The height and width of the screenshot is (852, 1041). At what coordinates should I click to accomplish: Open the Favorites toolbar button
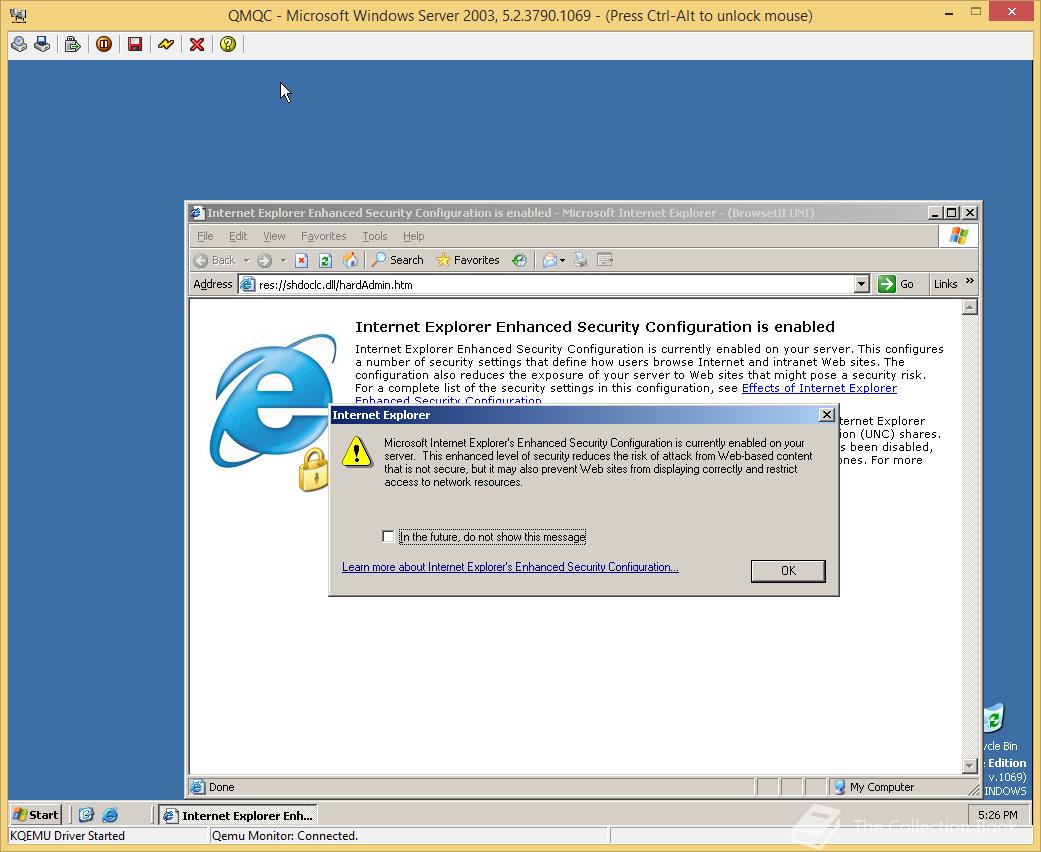[x=467, y=260]
